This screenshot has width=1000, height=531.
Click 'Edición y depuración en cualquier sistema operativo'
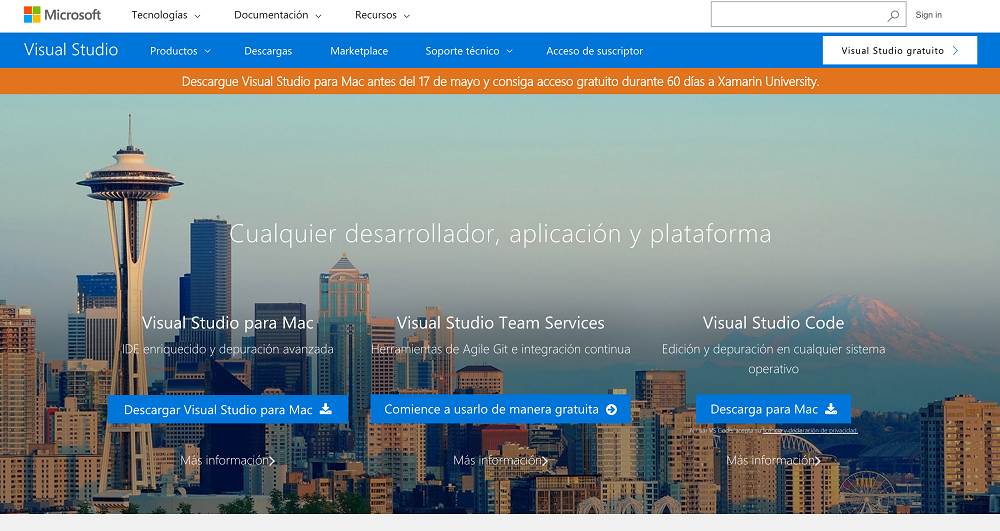(x=774, y=359)
